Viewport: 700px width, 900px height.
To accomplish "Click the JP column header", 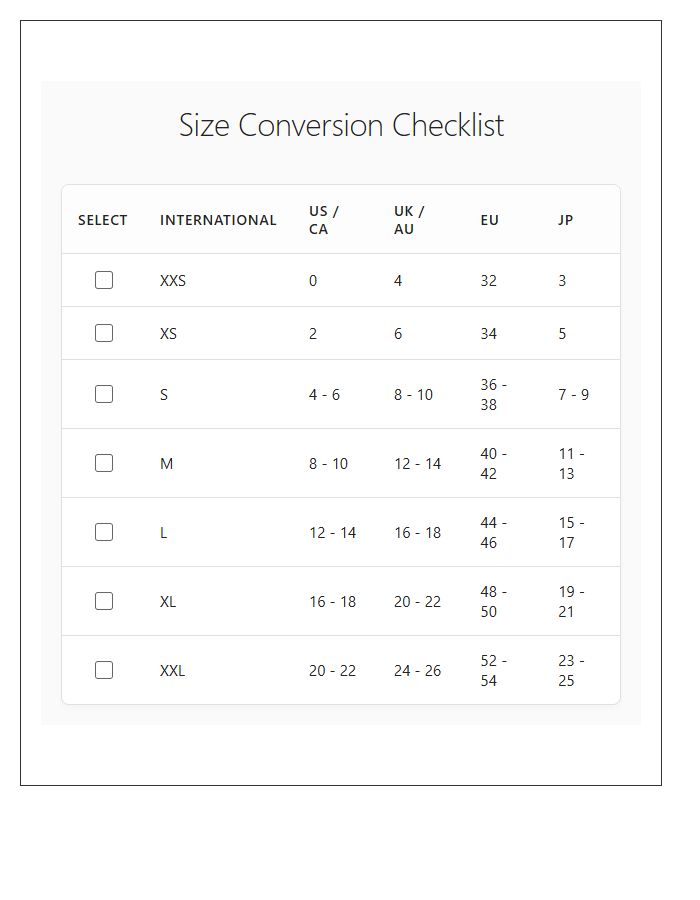I will tap(565, 220).
